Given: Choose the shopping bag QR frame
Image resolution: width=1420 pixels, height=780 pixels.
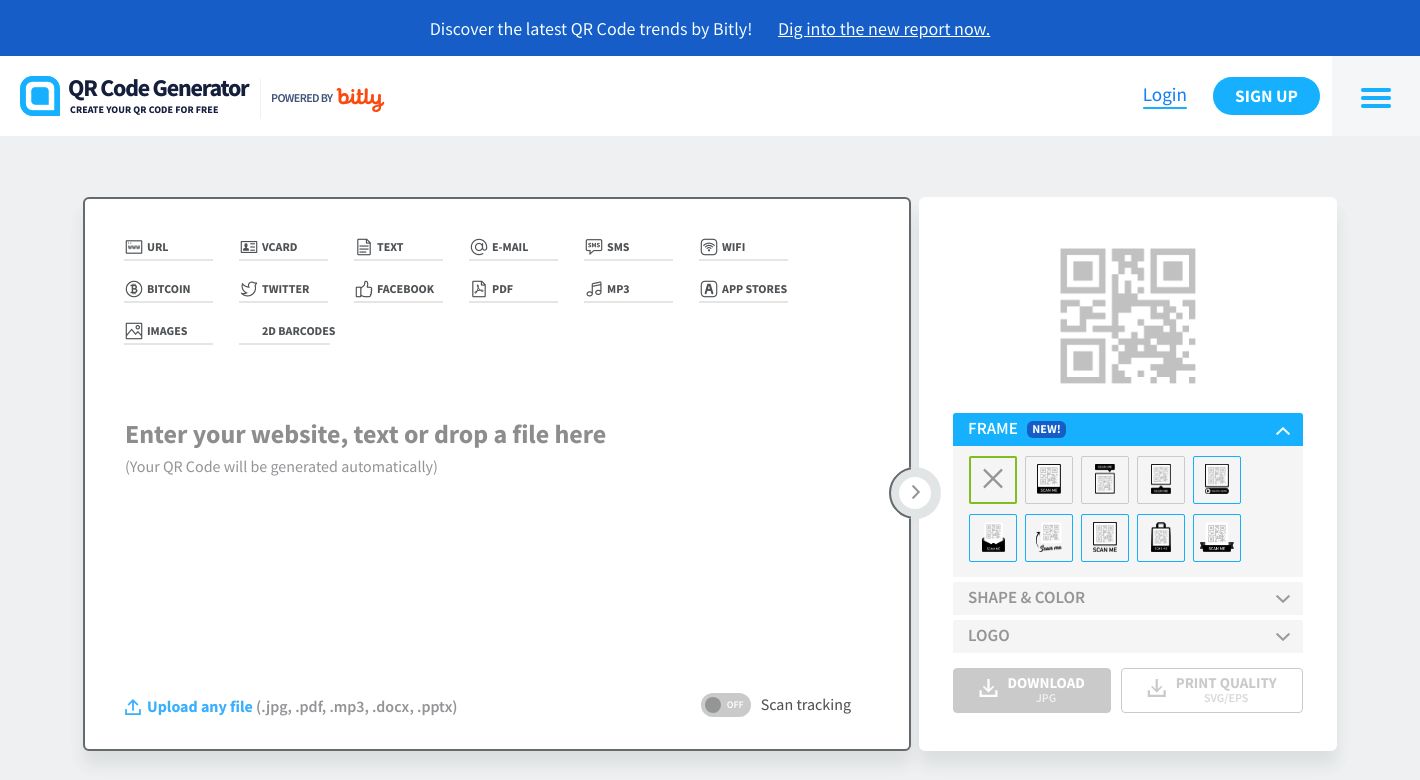Looking at the screenshot, I should (x=1161, y=538).
